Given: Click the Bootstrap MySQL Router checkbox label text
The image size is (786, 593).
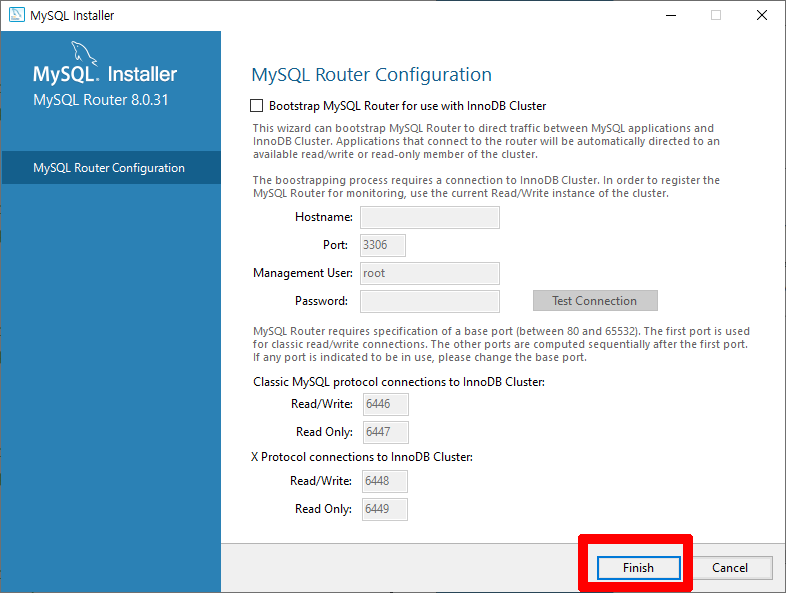Looking at the screenshot, I should pyautogui.click(x=408, y=106).
